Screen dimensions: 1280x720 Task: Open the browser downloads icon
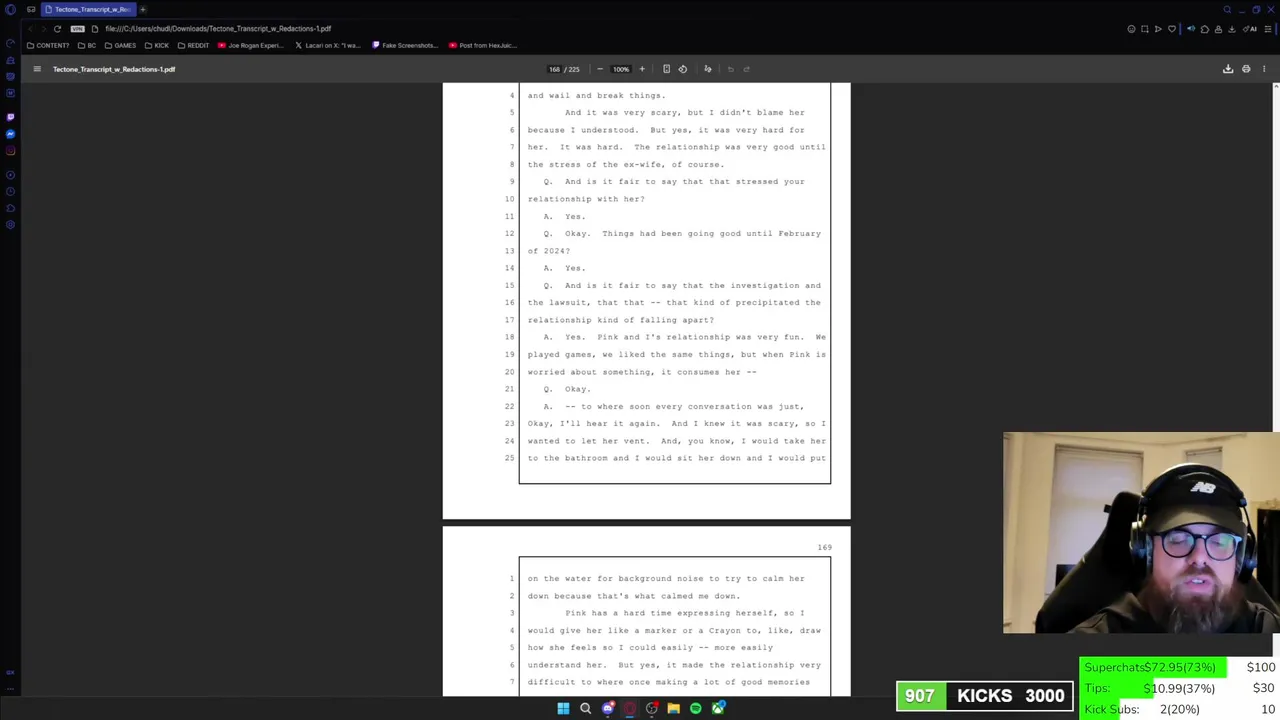click(1231, 29)
